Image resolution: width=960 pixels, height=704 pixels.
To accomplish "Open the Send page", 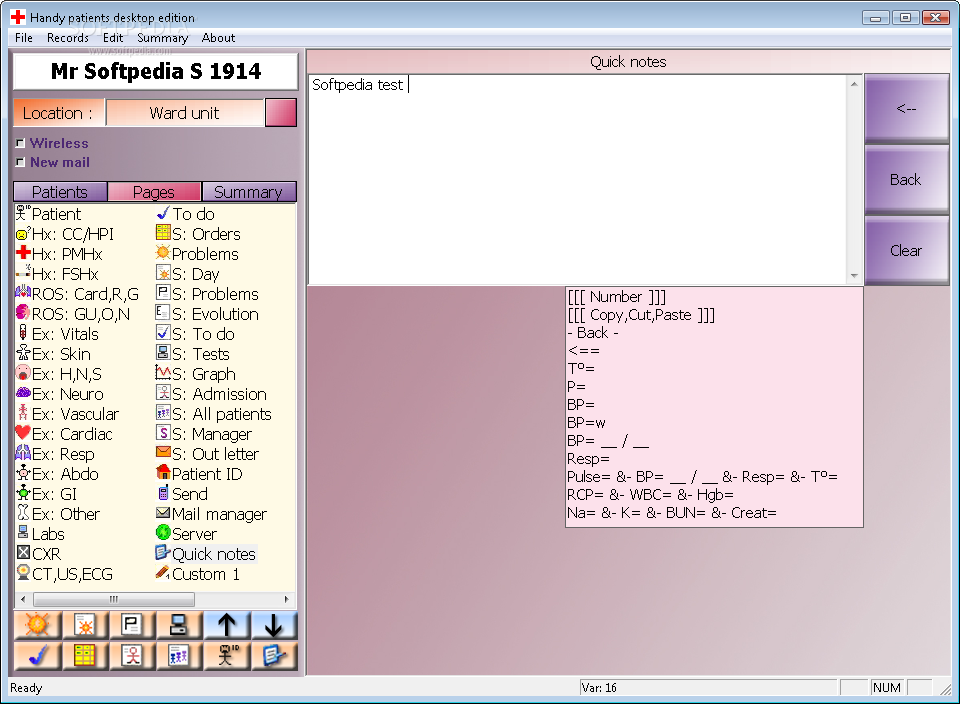I will click(x=182, y=494).
